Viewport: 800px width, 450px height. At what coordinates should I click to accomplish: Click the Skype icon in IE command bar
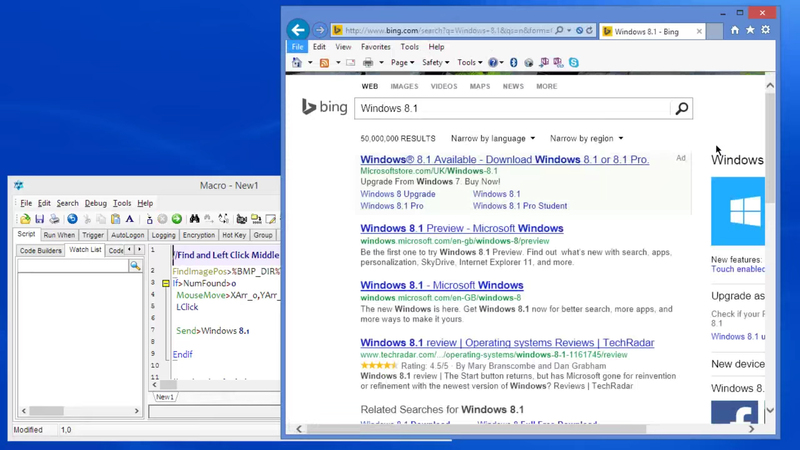(573, 62)
